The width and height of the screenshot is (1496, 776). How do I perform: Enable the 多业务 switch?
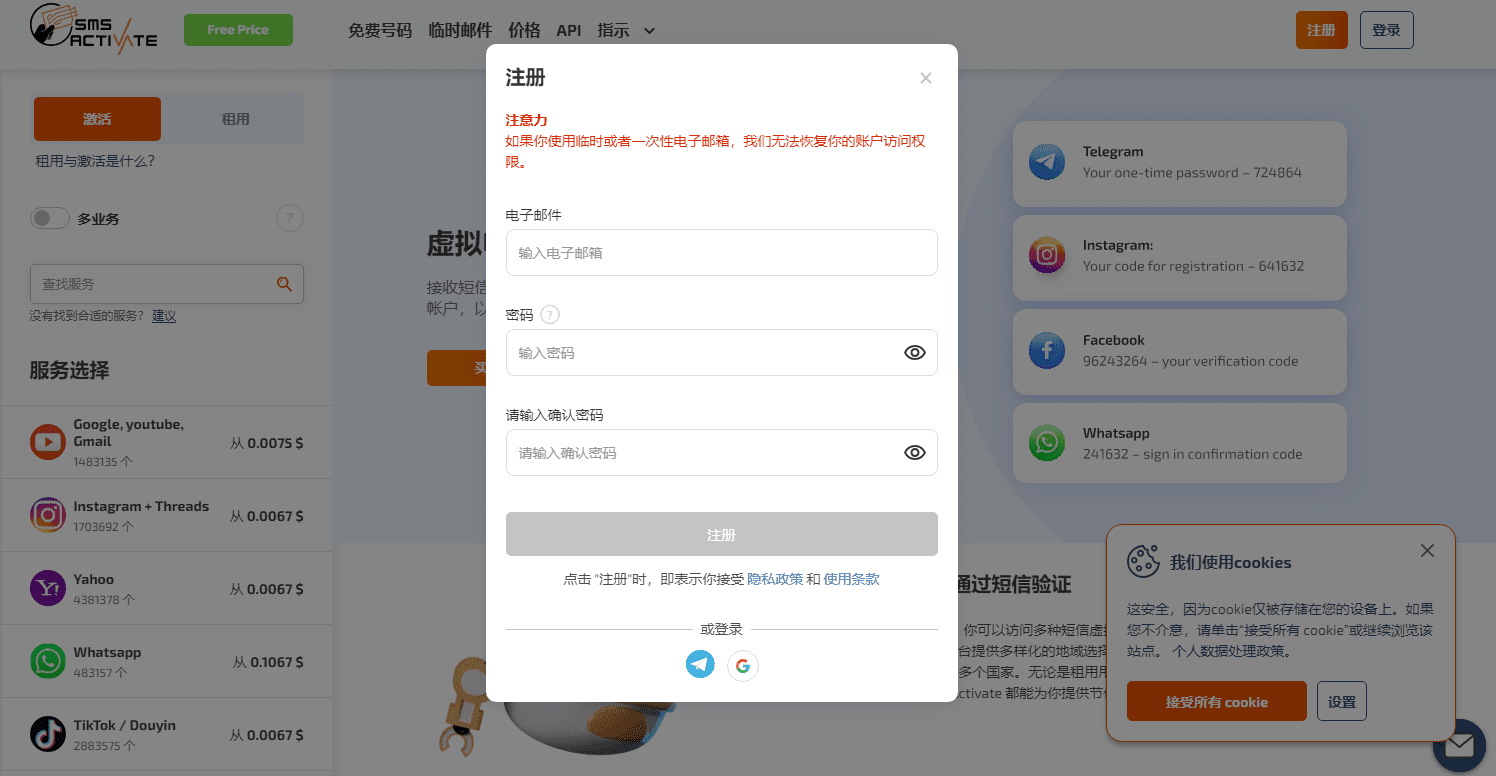coord(50,217)
